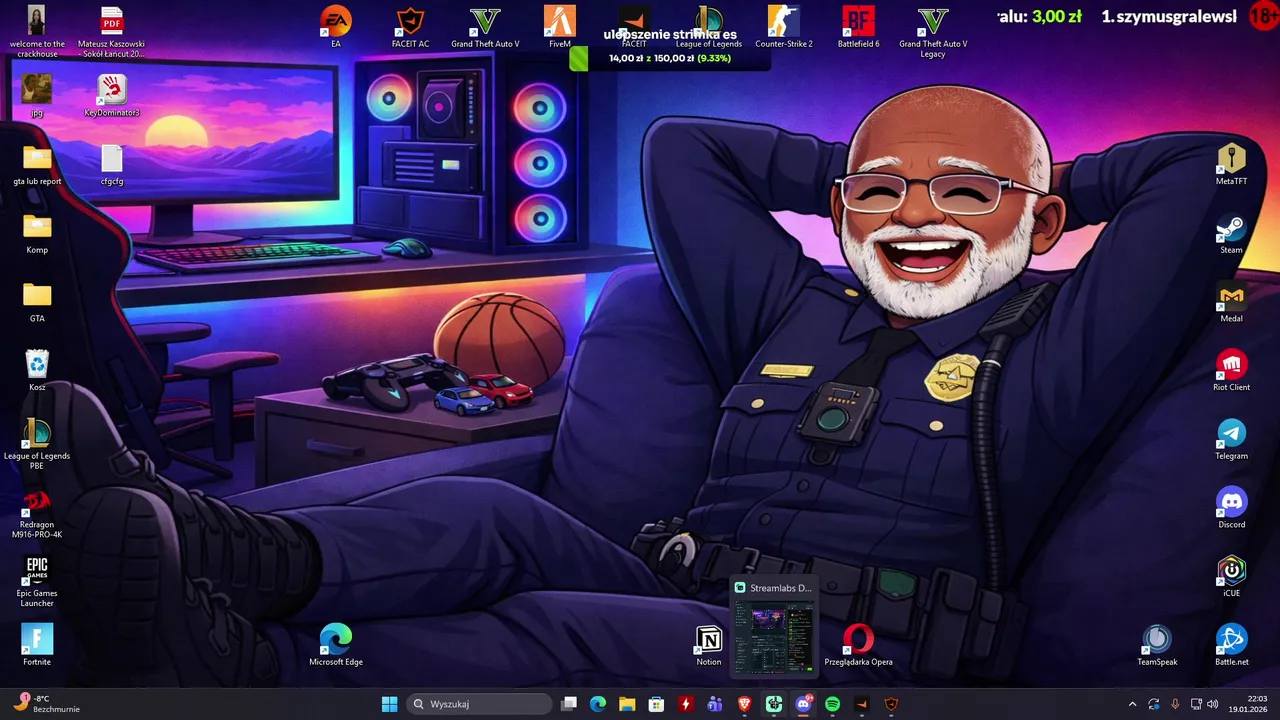Select the Grand Theft Auto V shortcut
This screenshot has height=720, width=1280.
[x=485, y=27]
